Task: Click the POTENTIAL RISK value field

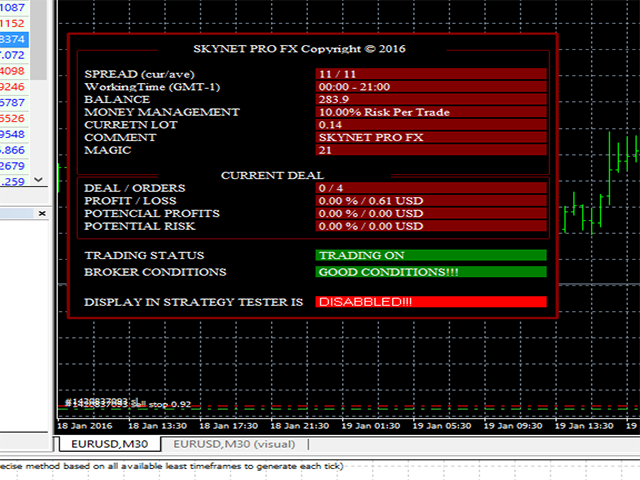Action: (431, 226)
